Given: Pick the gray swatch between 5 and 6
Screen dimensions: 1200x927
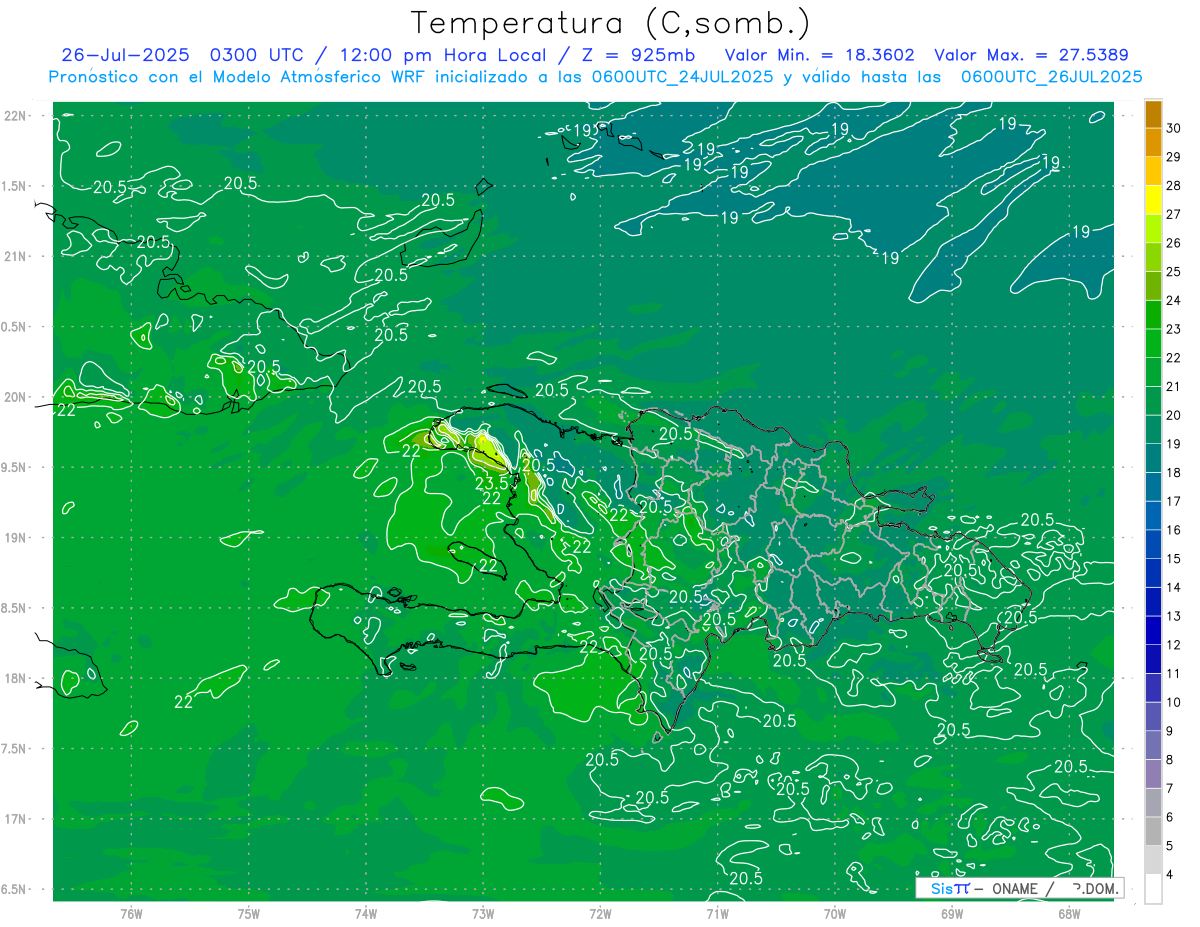Looking at the screenshot, I should tap(1153, 832).
